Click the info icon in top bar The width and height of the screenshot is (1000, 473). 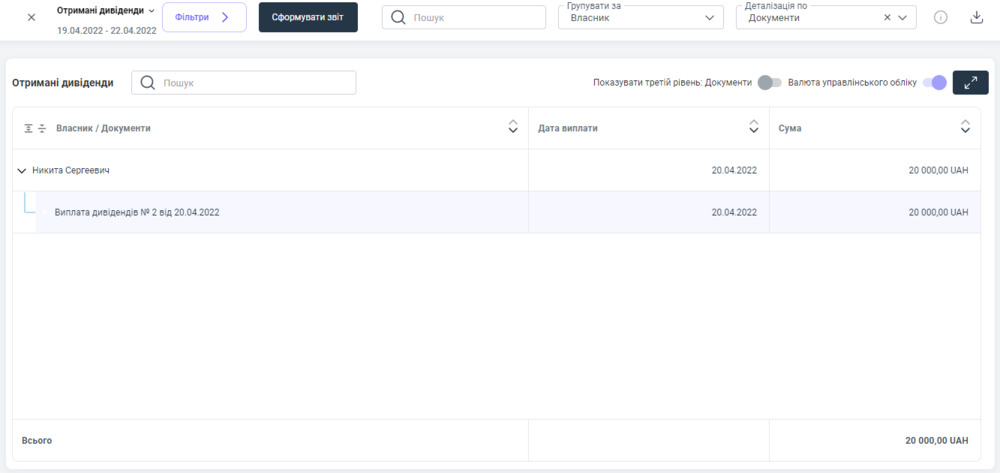coord(941,18)
